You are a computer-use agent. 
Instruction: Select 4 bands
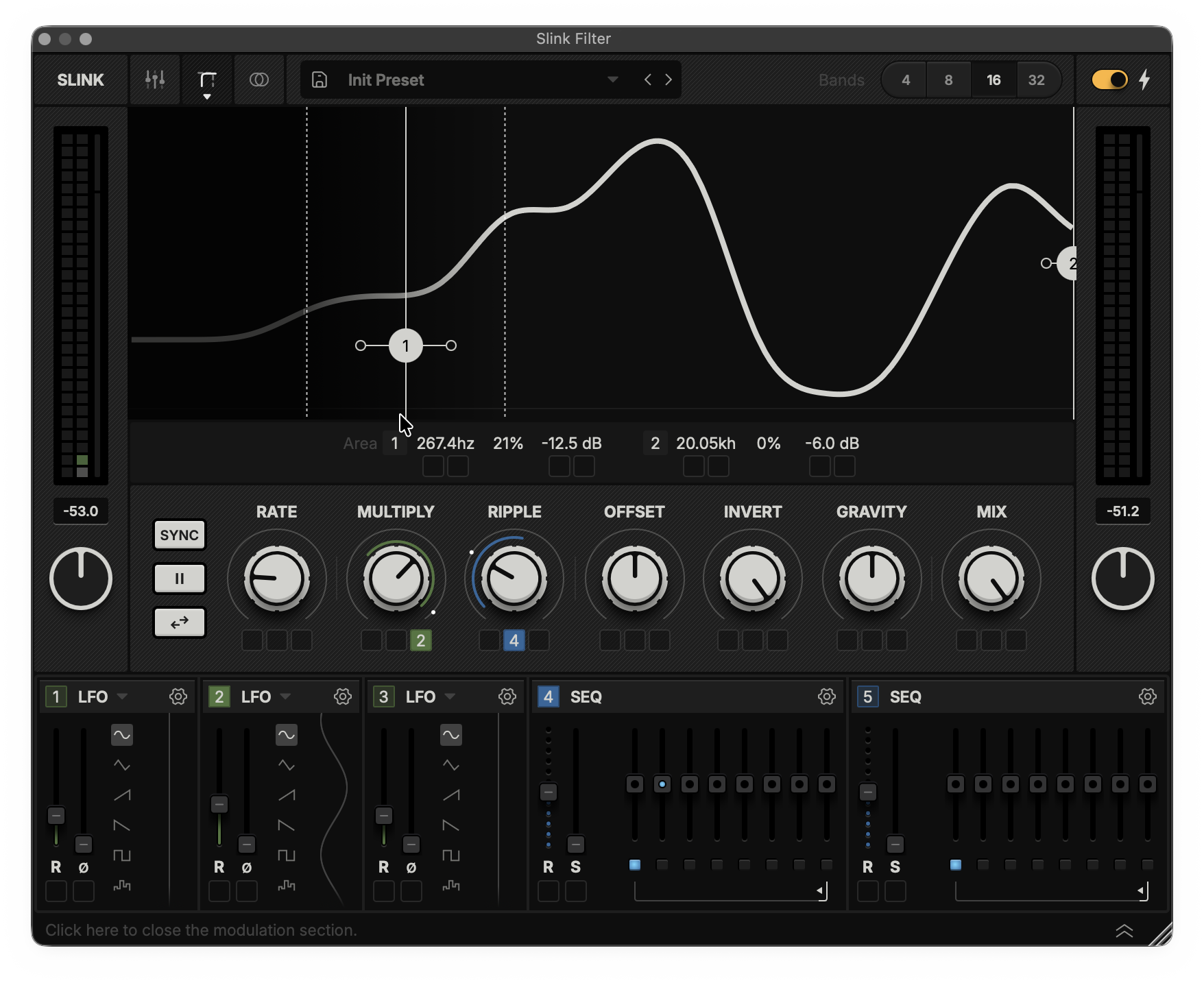[x=906, y=80]
